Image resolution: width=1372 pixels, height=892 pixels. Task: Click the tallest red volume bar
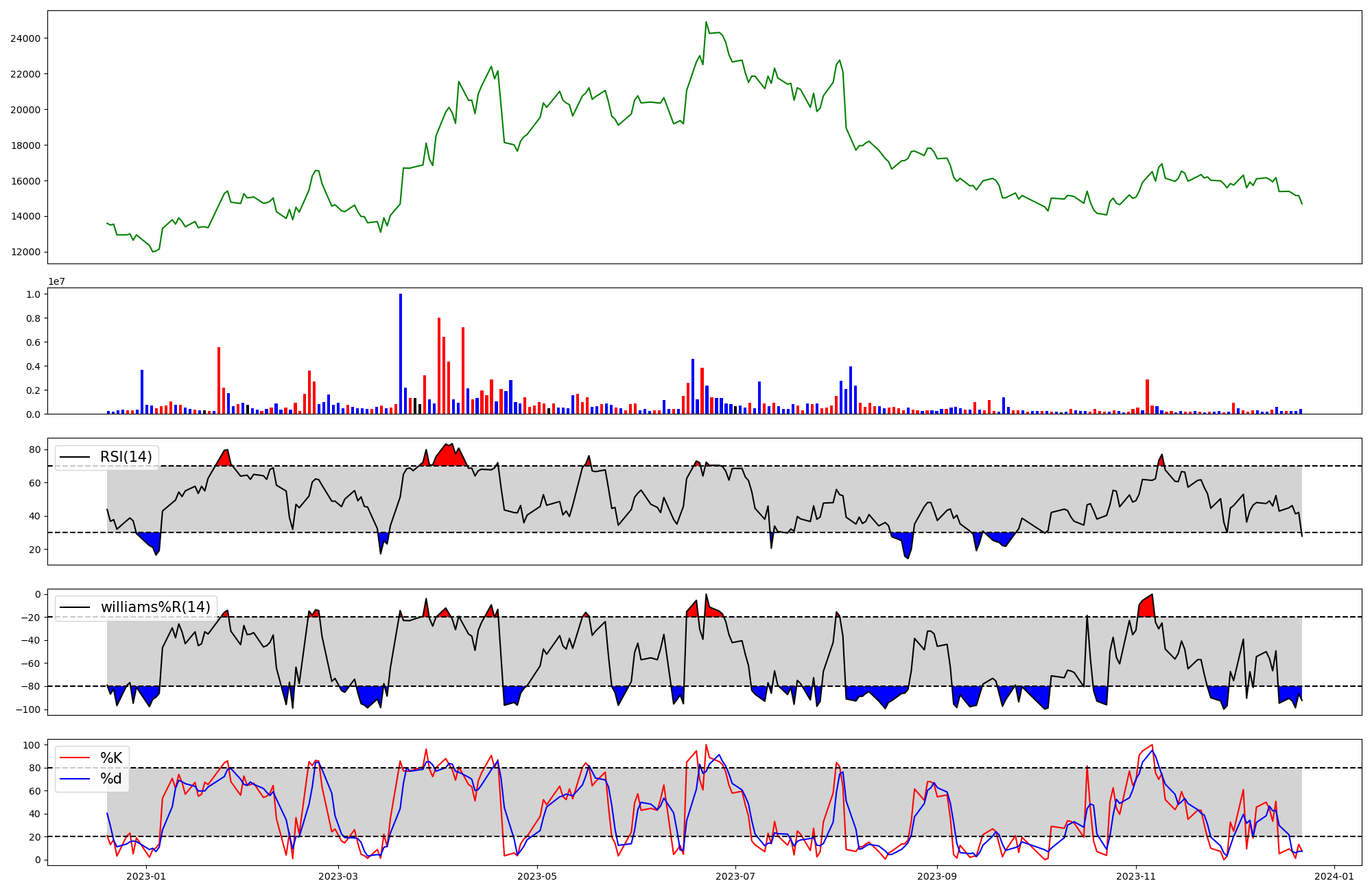coord(439,366)
